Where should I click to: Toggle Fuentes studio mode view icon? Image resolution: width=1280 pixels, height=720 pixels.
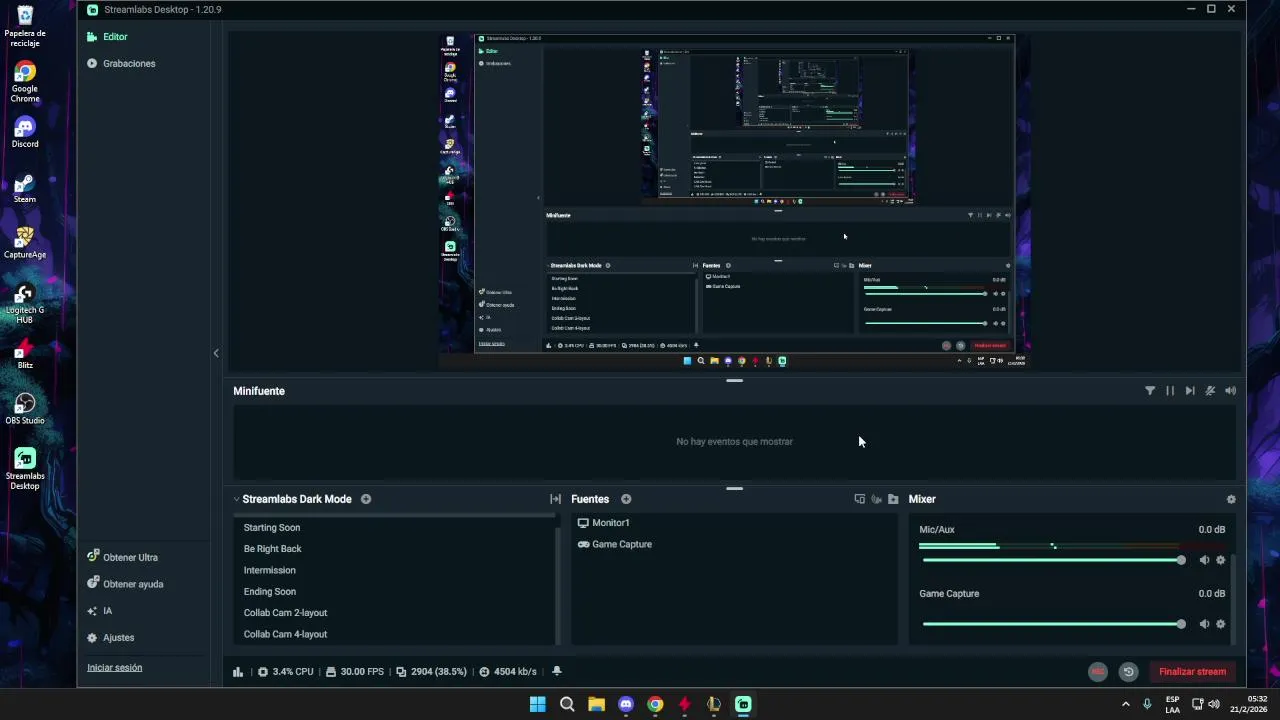pos(859,499)
